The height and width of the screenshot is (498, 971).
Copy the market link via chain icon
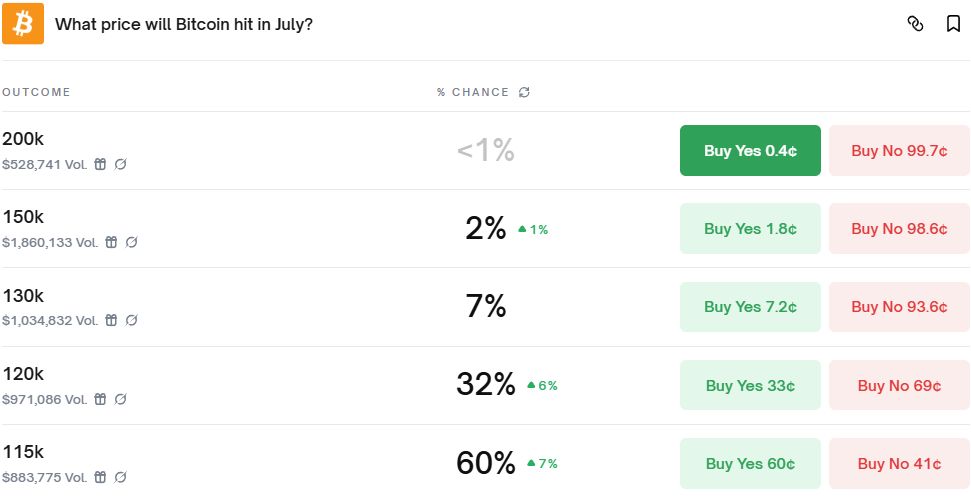pos(915,24)
